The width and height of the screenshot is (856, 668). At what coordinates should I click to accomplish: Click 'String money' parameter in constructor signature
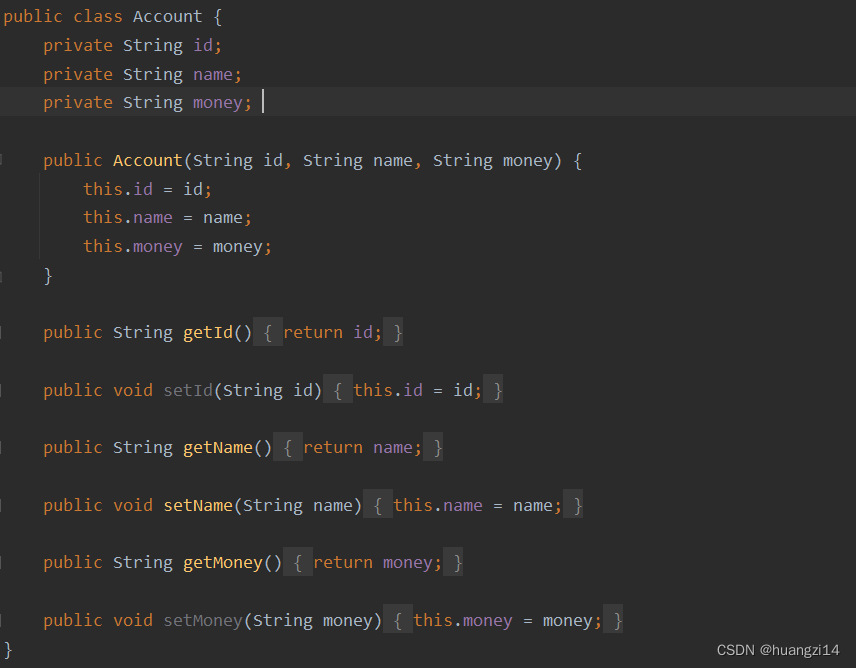493,160
